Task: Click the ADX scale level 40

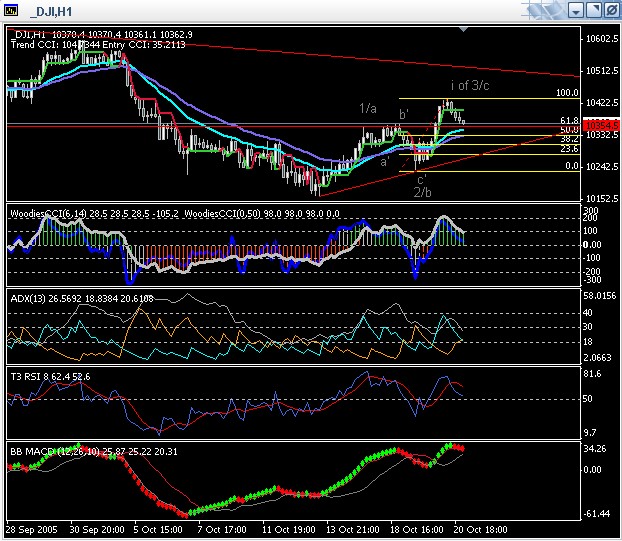Action: [x=587, y=313]
